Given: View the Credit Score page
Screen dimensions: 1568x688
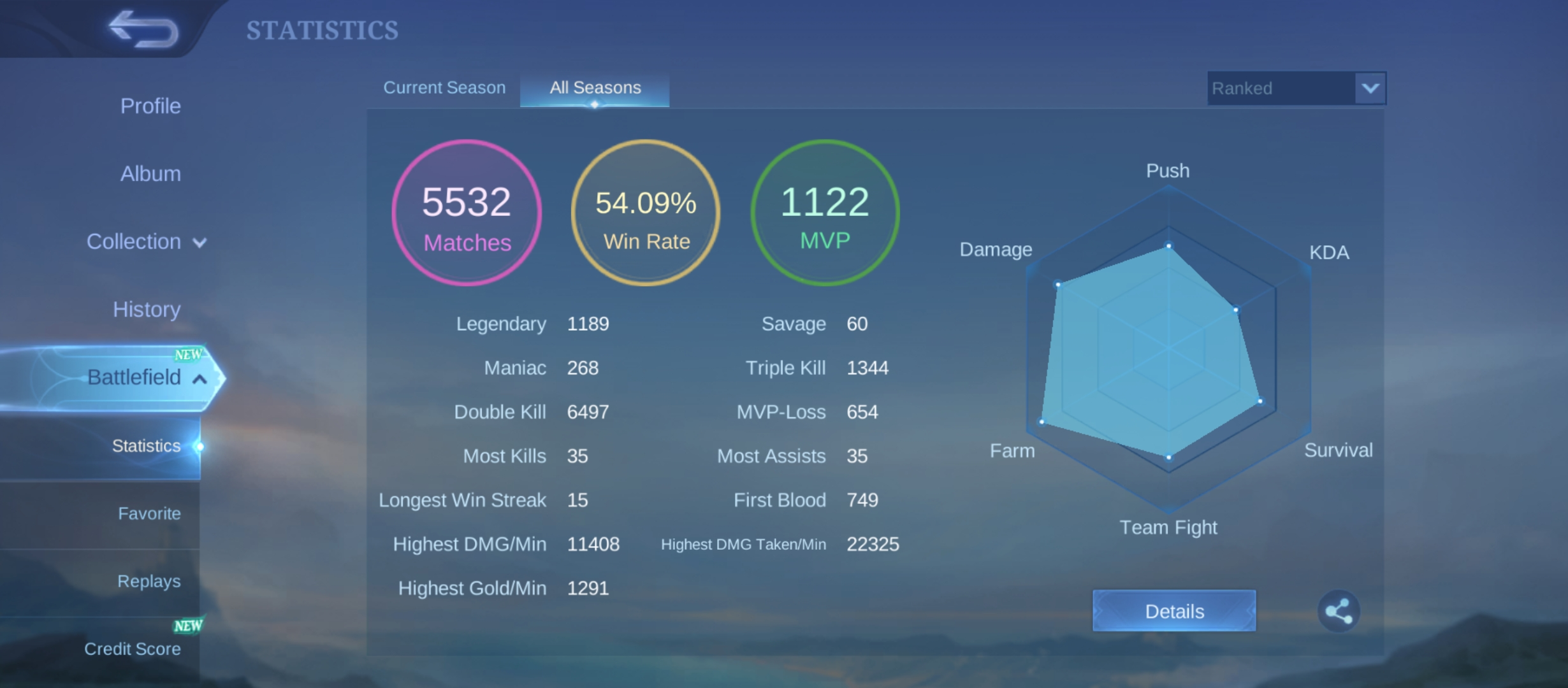Looking at the screenshot, I should pos(132,649).
